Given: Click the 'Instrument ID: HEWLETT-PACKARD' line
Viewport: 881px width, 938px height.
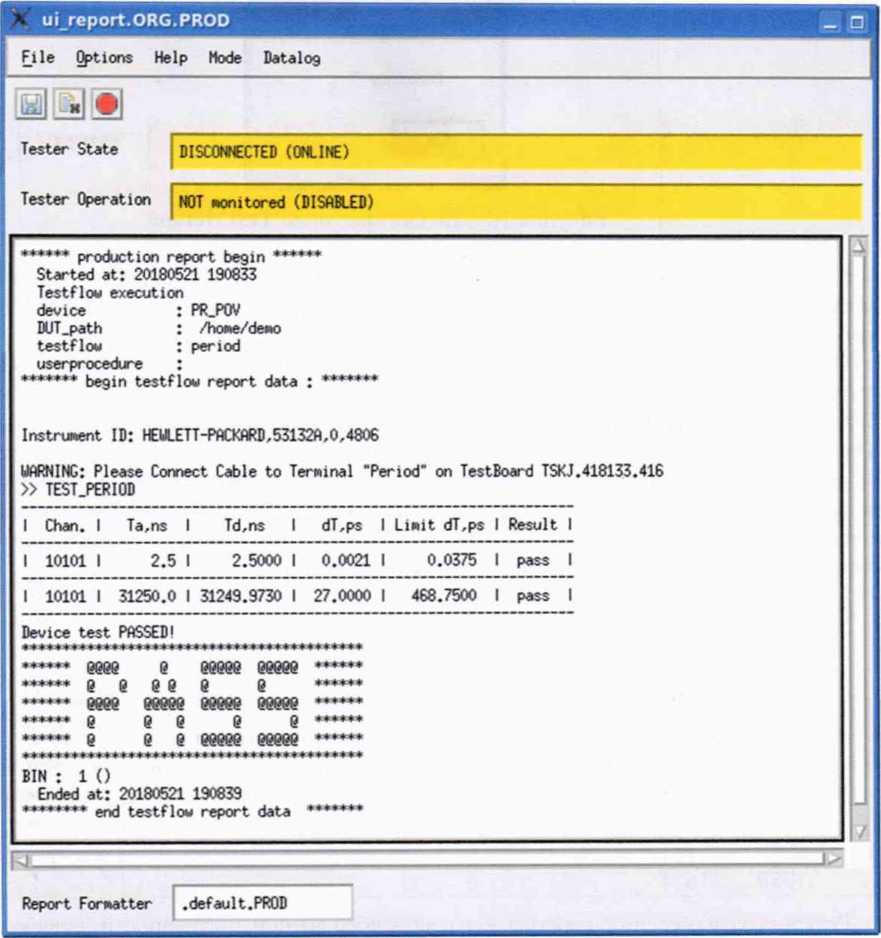Looking at the screenshot, I should [x=200, y=435].
